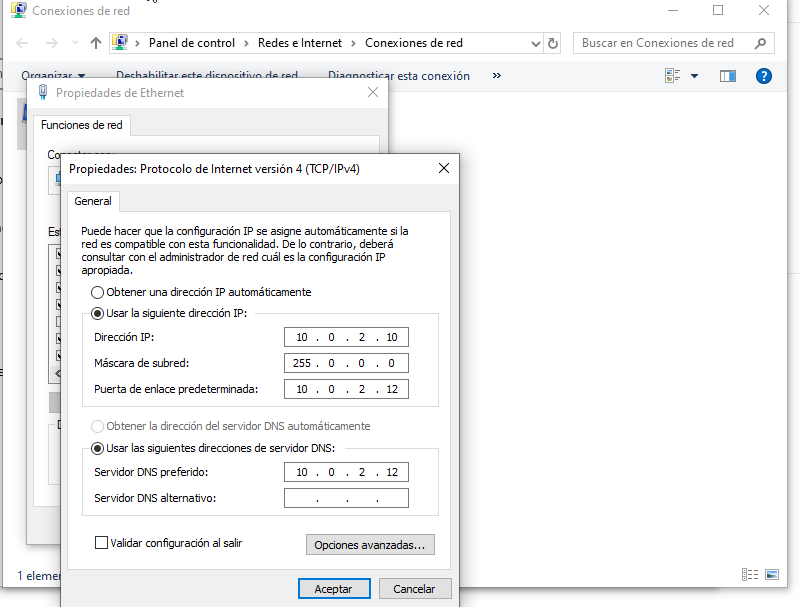Screen dimensions: 800x607
Task: Enable Validar configuración al salir checkbox
Action: tap(101, 543)
